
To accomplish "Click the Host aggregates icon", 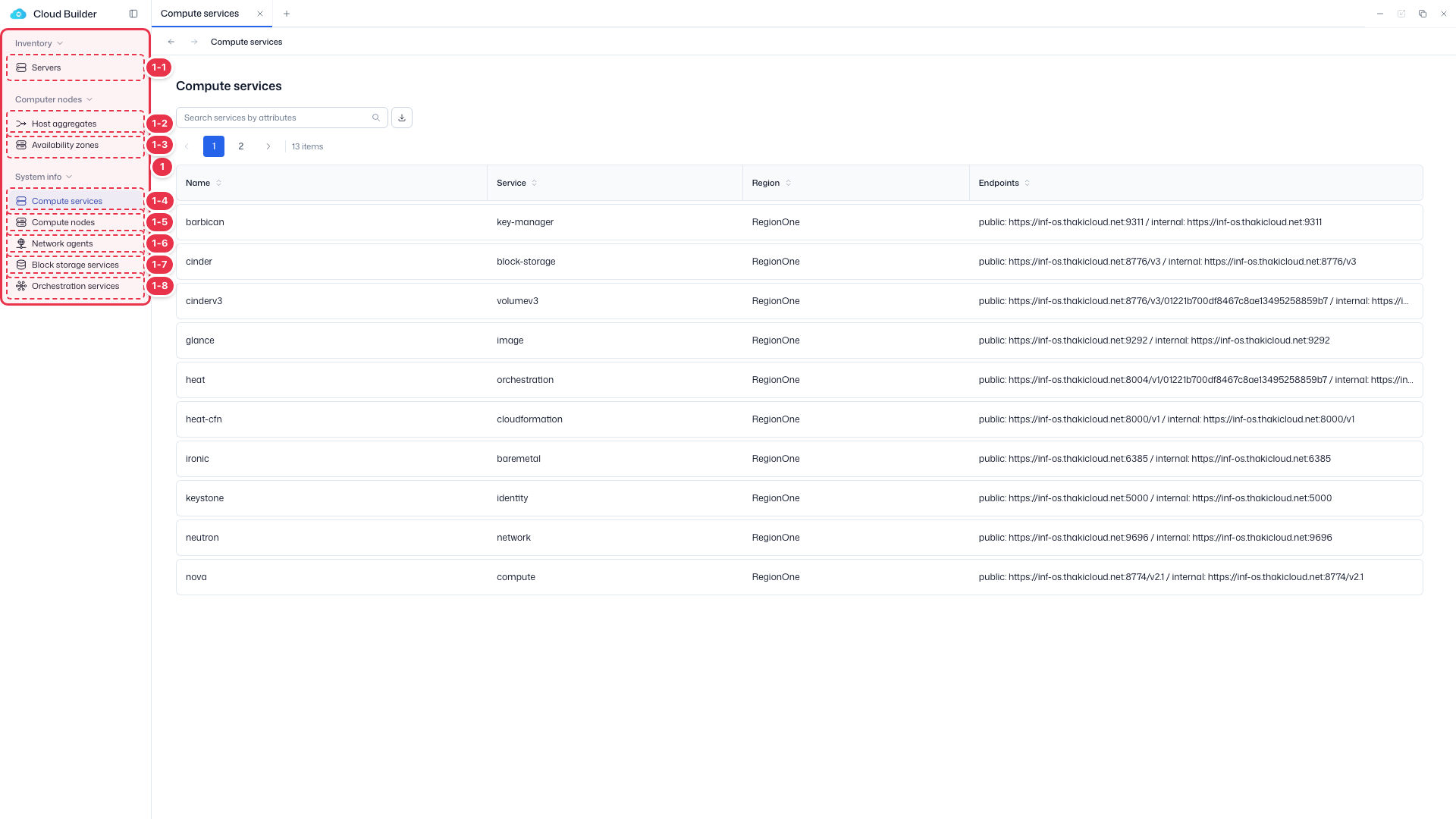I will [21, 124].
